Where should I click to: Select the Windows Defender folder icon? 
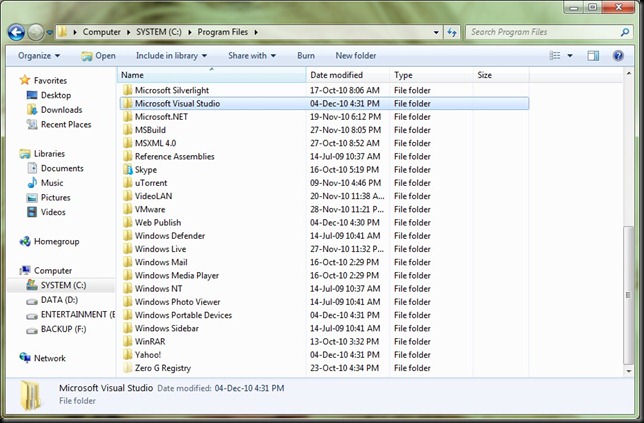tap(128, 235)
